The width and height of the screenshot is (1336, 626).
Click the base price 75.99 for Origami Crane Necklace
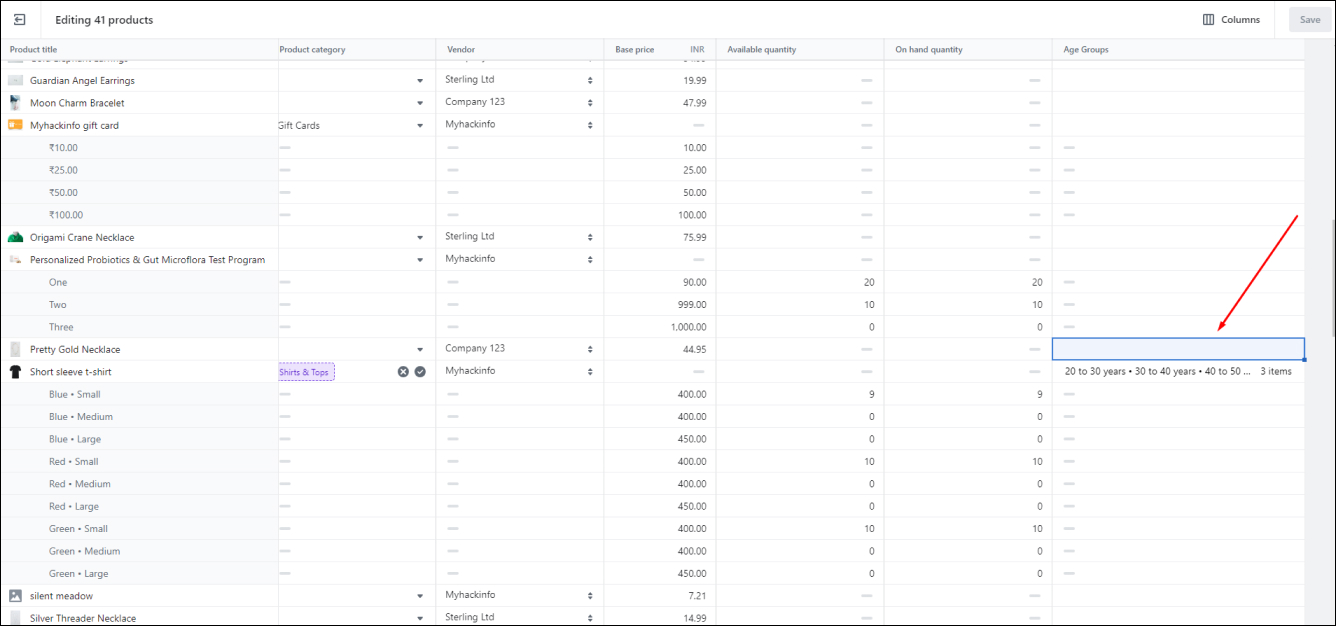coord(660,237)
